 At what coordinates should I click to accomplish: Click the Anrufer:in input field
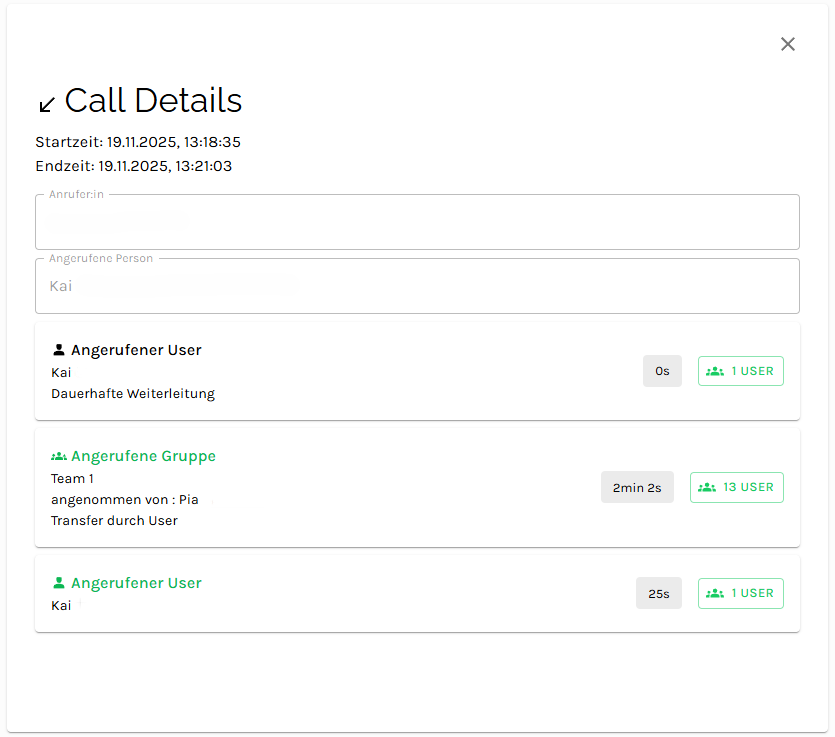point(417,222)
